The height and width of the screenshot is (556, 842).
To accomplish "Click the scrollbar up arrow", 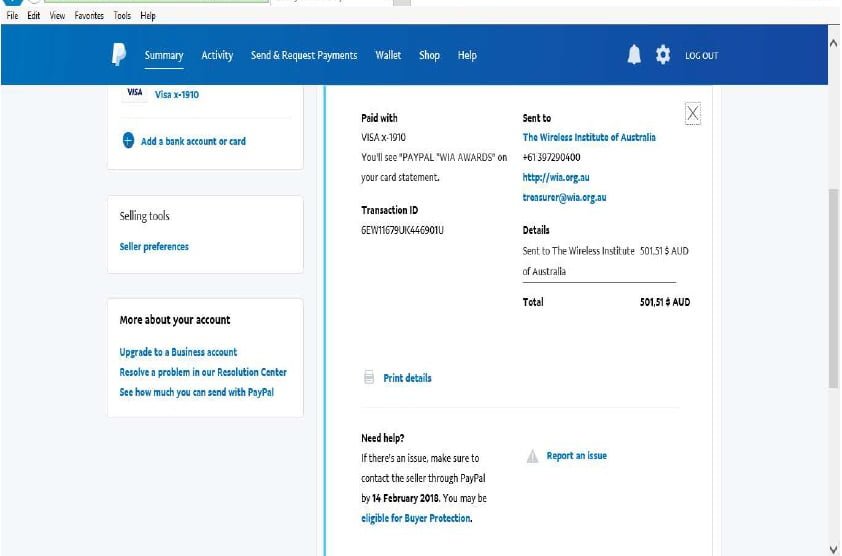I will click(x=833, y=43).
